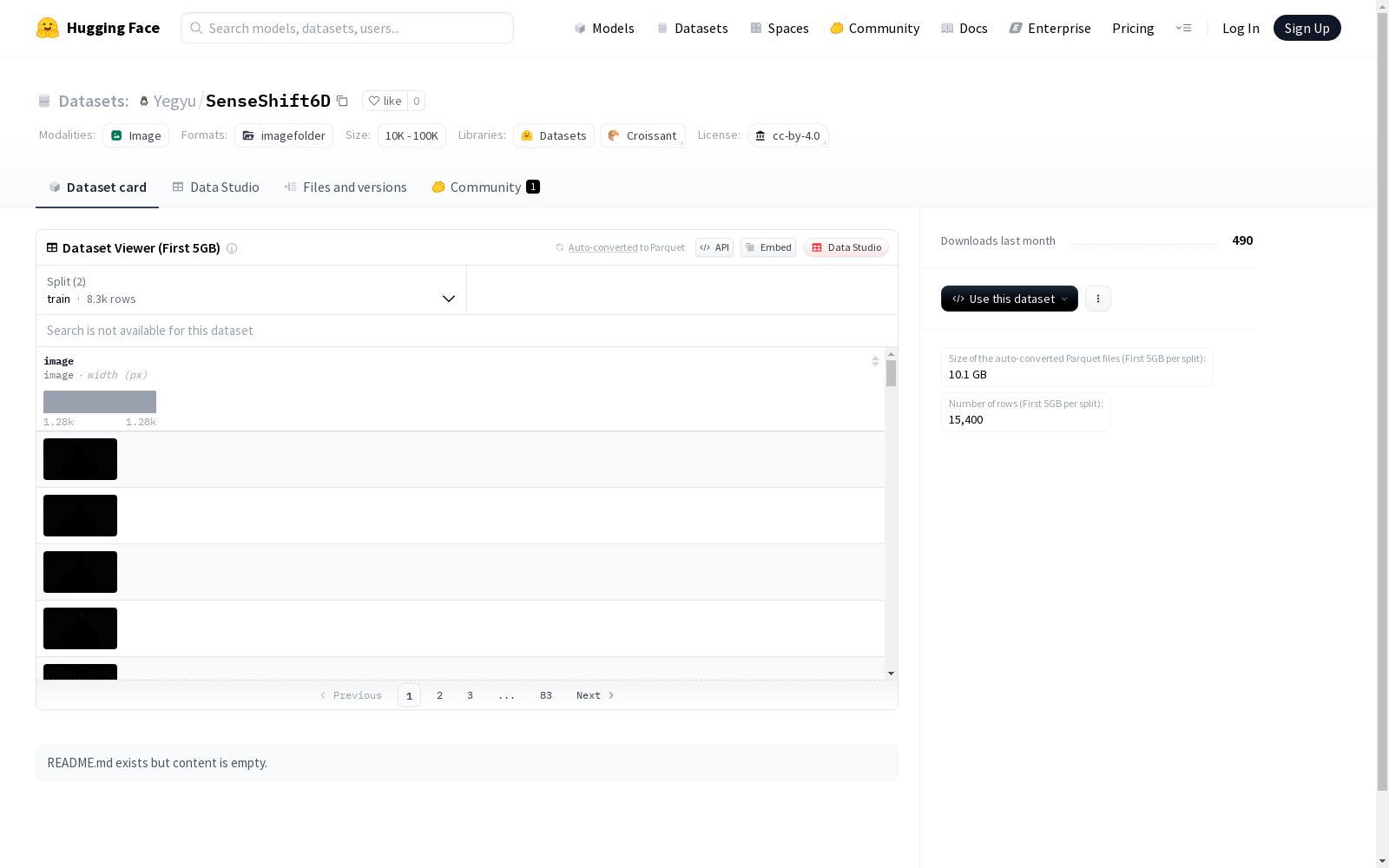Click the three-dot more options button

1098,299
